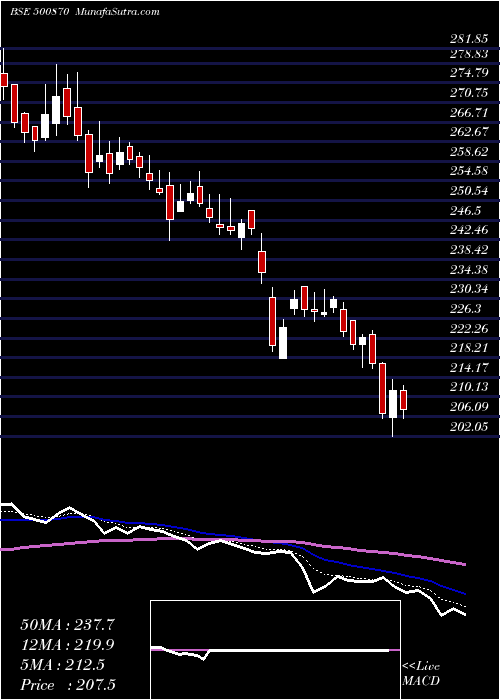The width and height of the screenshot is (500, 700).
Task: Click the 12MA : 219.9 readout
Action: pos(68,645)
